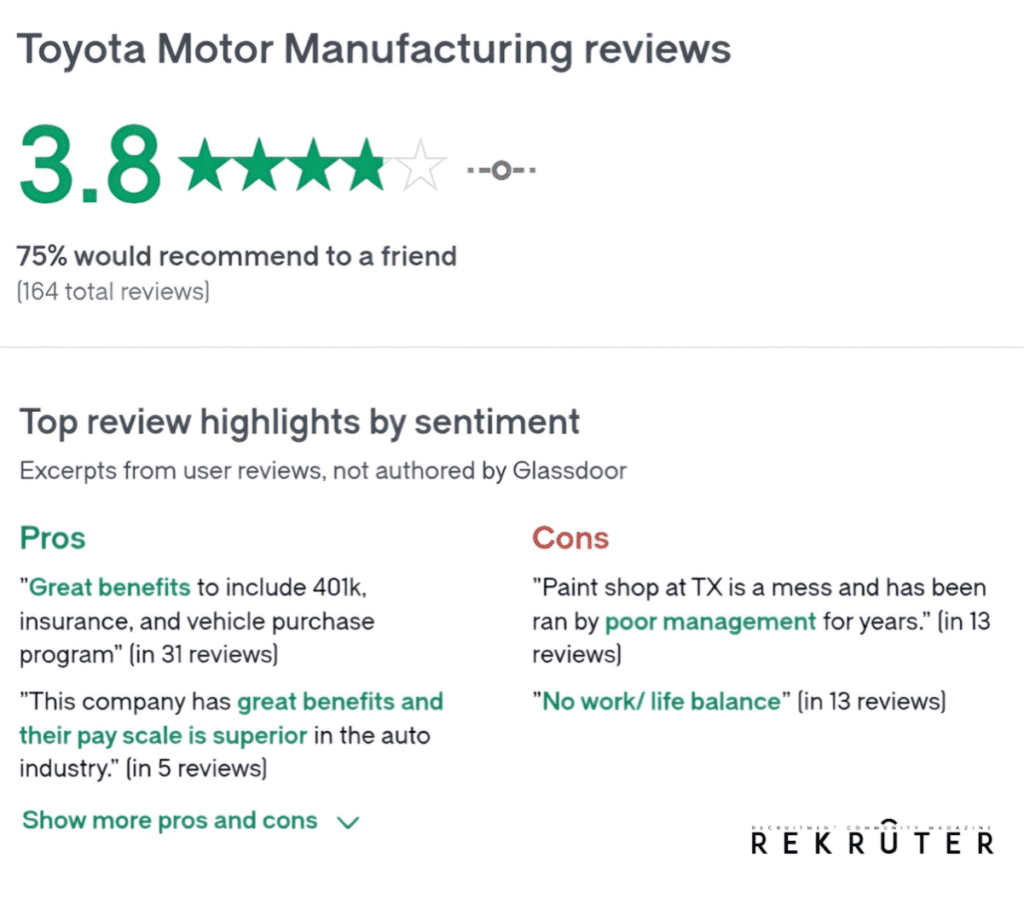Click the rating trend indicator icon
This screenshot has width=1024, height=916.
[x=502, y=170]
